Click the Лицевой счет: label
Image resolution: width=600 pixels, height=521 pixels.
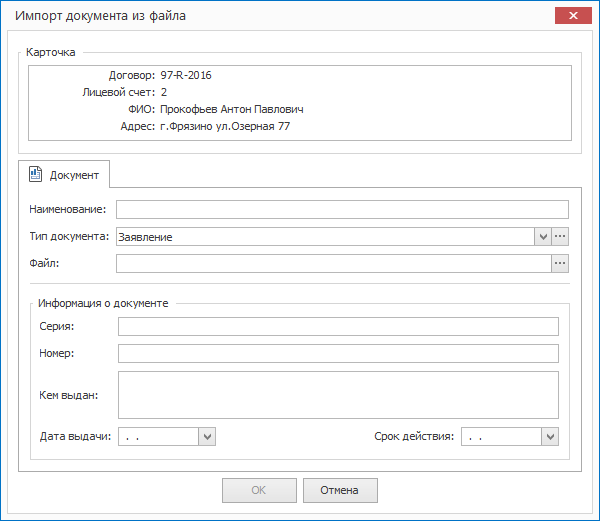click(x=119, y=93)
